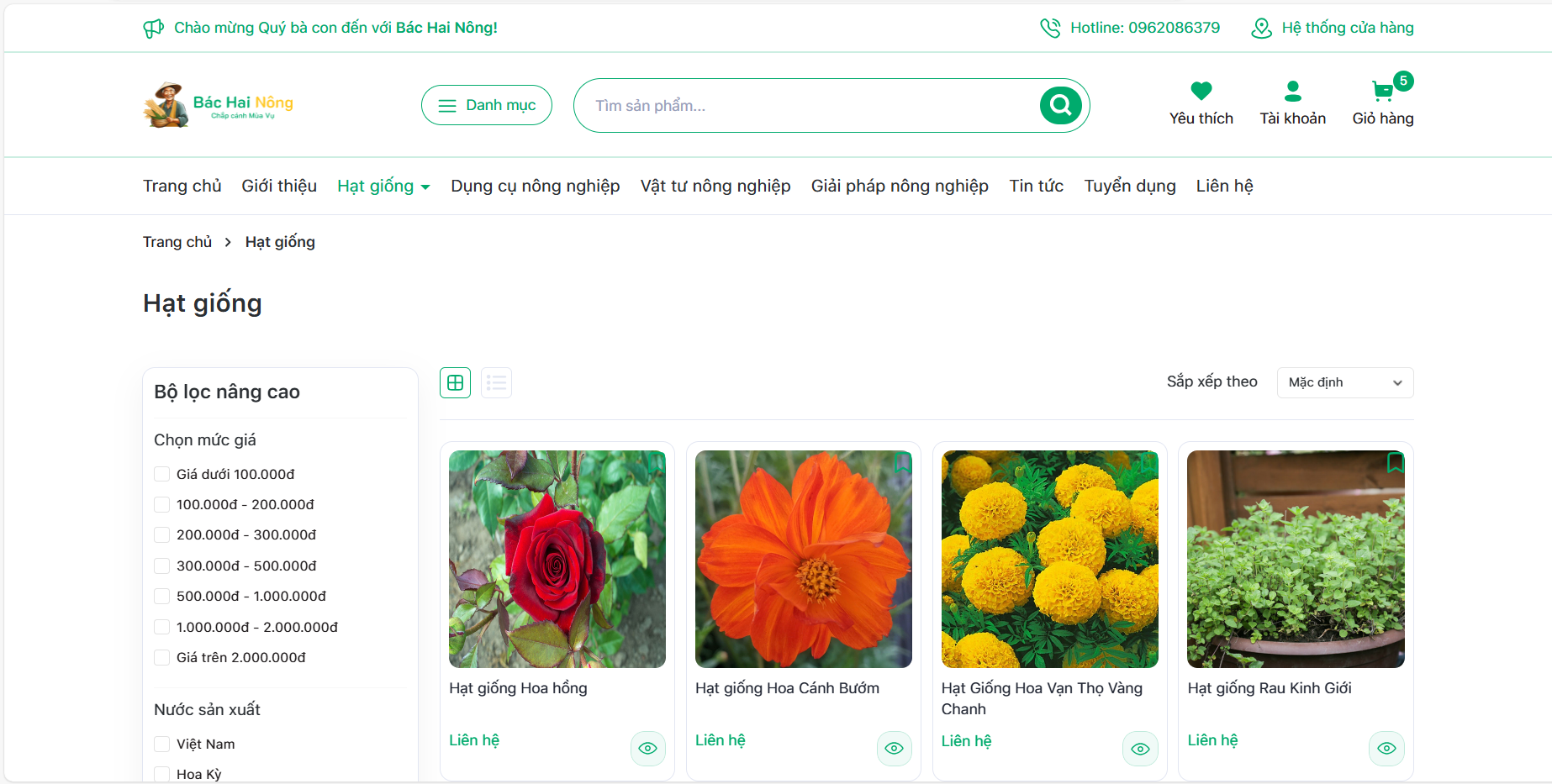Click Liên hệ price under Hoa hồng
Viewport: 1552px width, 784px height.
[x=474, y=740]
